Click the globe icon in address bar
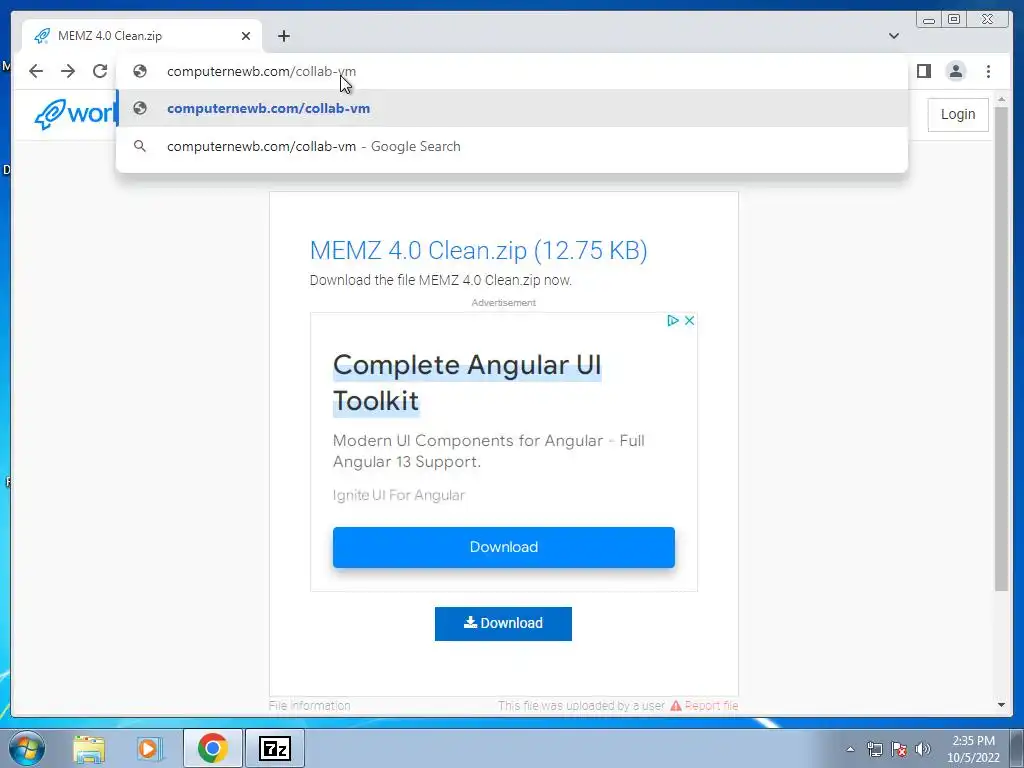Screen dimensions: 1024x768 (140, 71)
